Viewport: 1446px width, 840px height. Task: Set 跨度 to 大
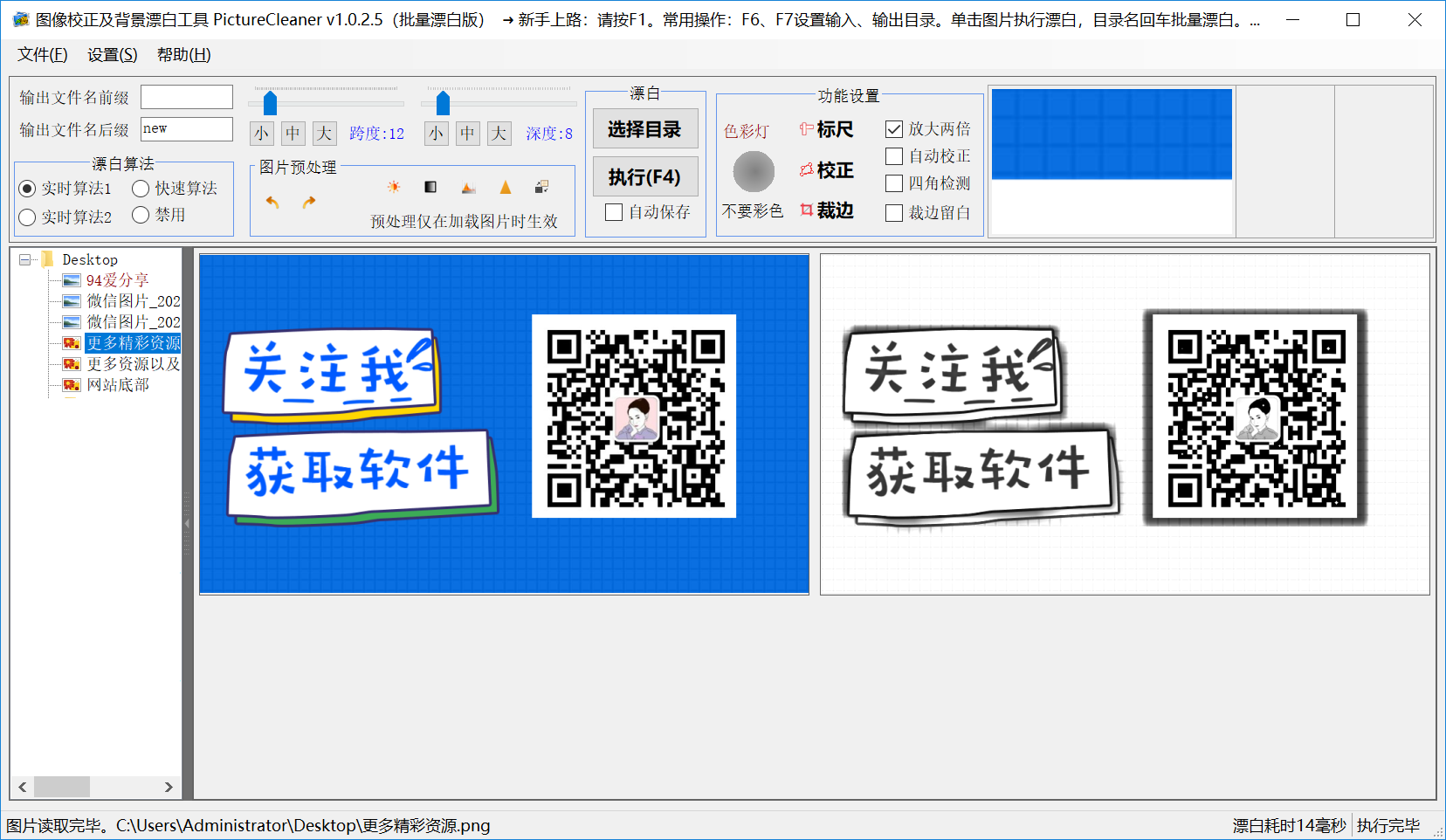324,134
